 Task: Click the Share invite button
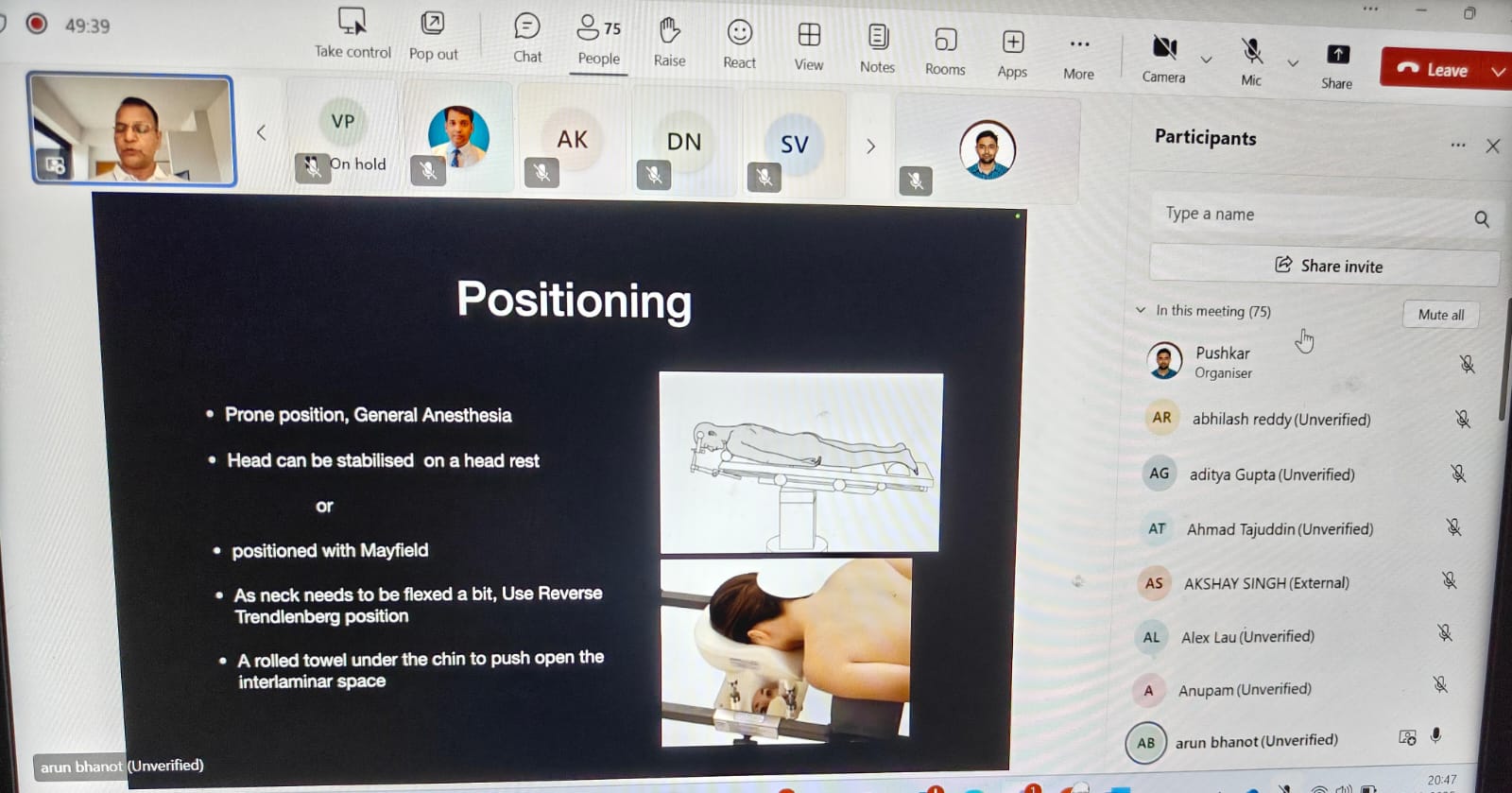(1324, 266)
